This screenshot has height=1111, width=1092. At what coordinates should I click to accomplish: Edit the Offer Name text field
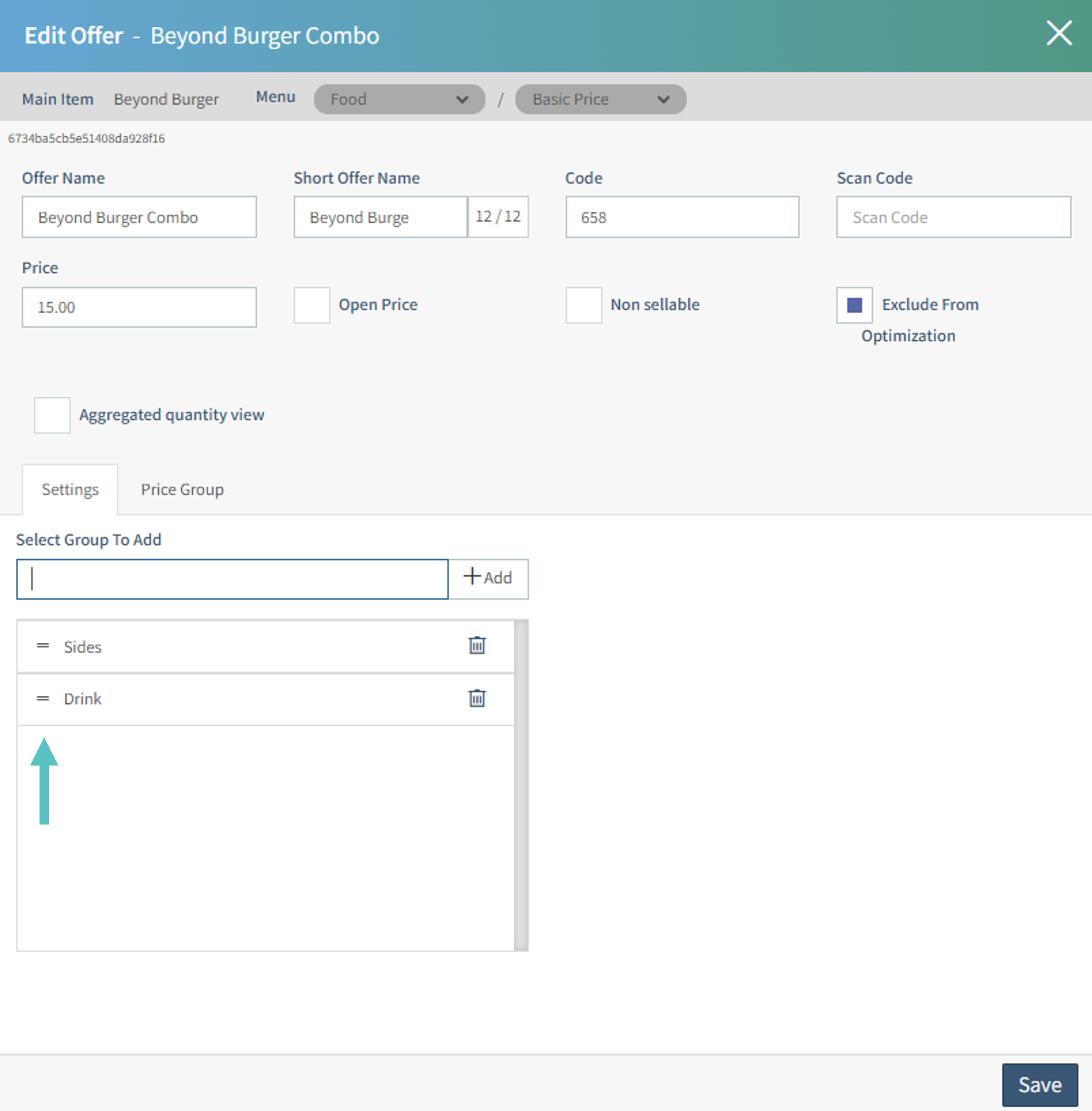coord(139,217)
